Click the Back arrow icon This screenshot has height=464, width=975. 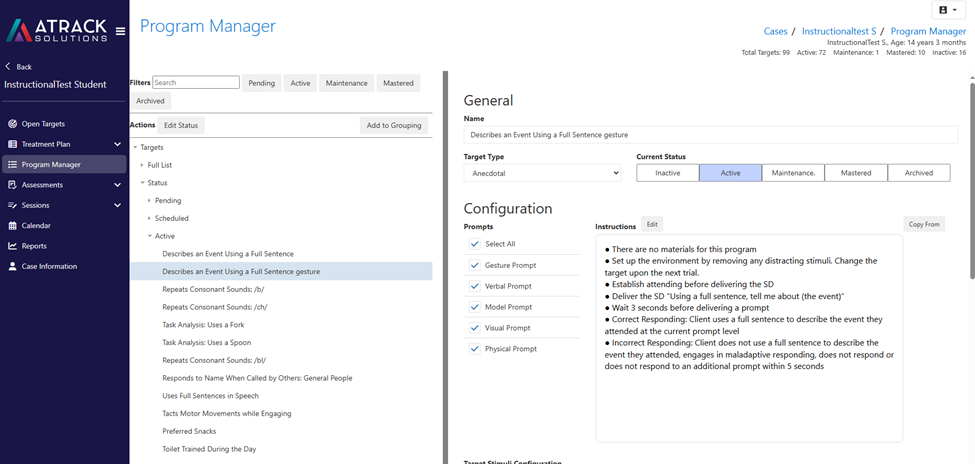pyautogui.click(x=8, y=67)
